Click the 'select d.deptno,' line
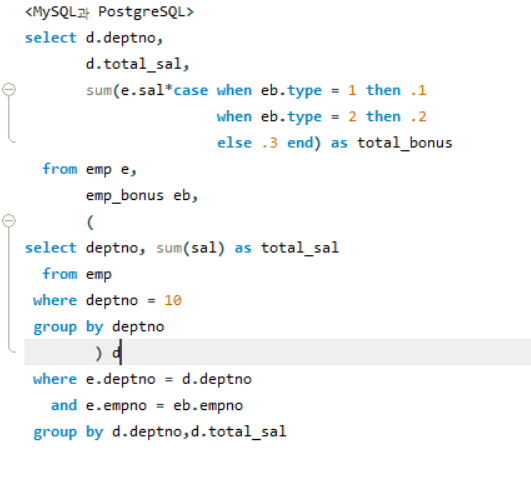Screen dimensions: 531x485 (94, 38)
